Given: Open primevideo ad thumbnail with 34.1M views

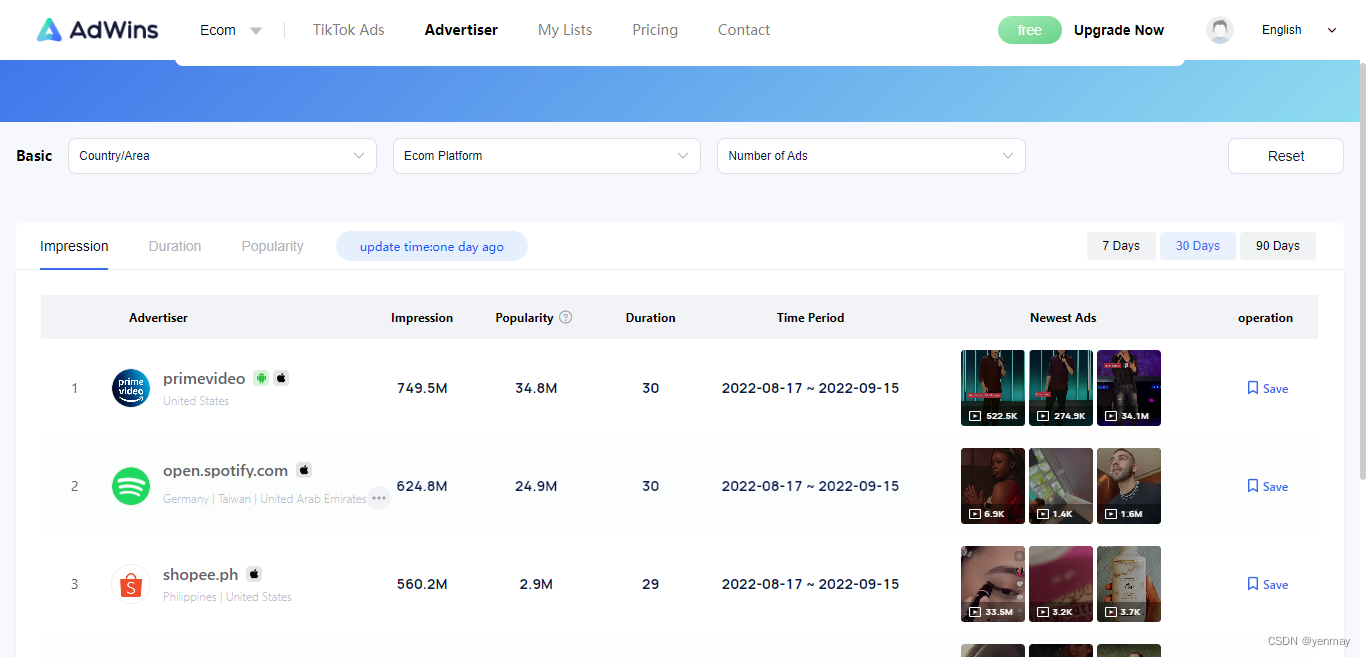Looking at the screenshot, I should [1129, 388].
